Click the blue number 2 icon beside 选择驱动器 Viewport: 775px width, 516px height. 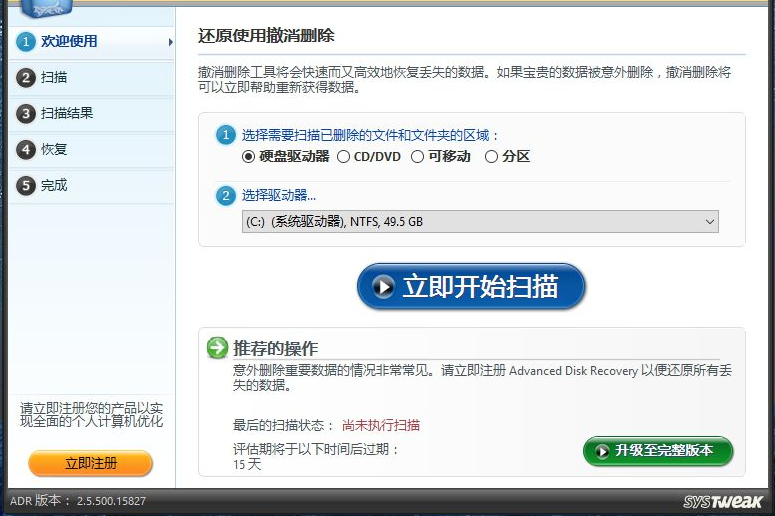(x=226, y=195)
